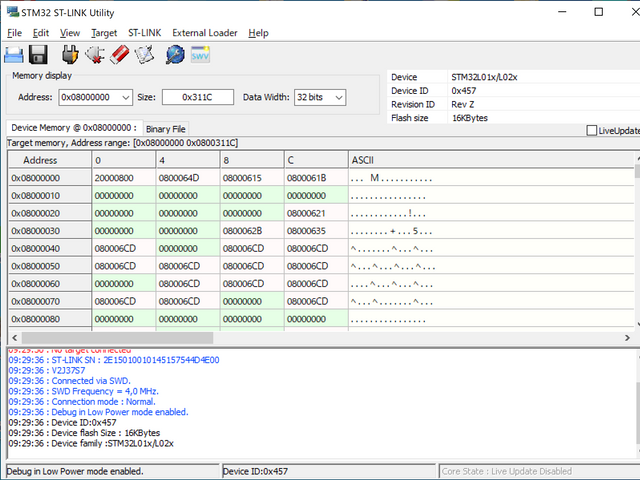Launch update via globe icon
Viewport: 640px width, 480px height.
pyautogui.click(x=175, y=55)
